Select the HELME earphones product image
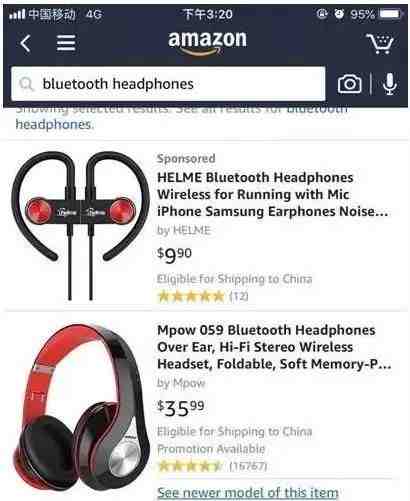 (80, 225)
